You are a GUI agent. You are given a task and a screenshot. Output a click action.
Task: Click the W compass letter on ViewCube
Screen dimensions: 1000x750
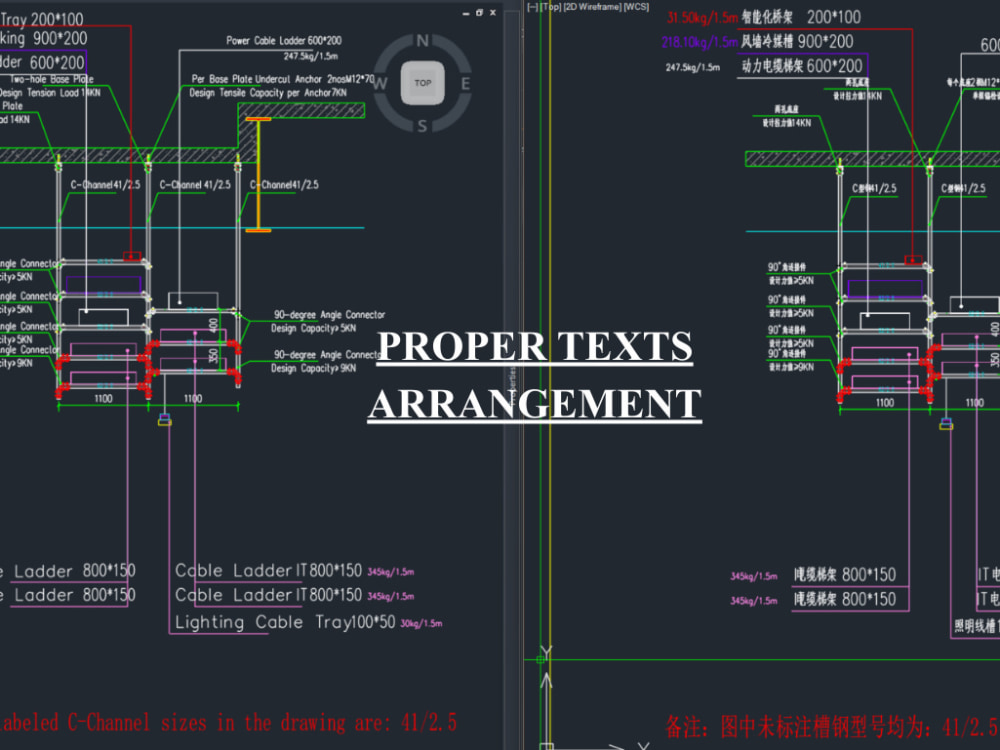pos(380,84)
